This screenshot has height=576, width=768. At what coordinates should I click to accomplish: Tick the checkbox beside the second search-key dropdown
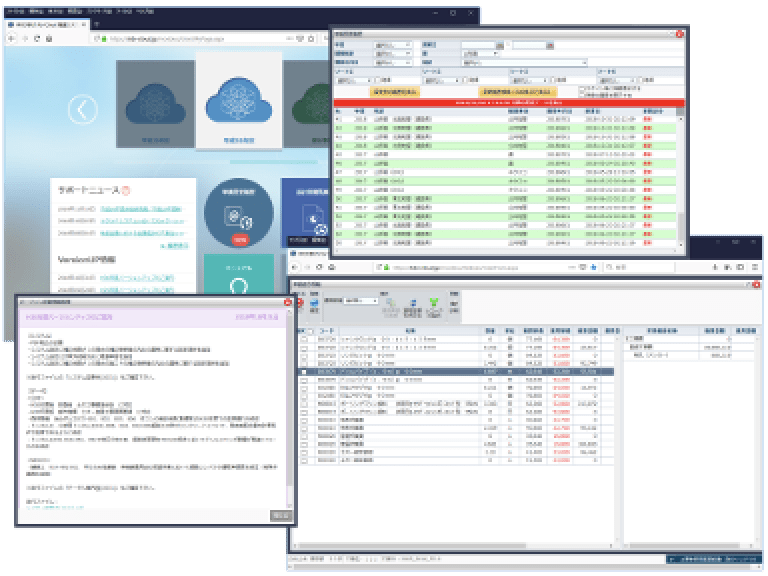coord(465,80)
